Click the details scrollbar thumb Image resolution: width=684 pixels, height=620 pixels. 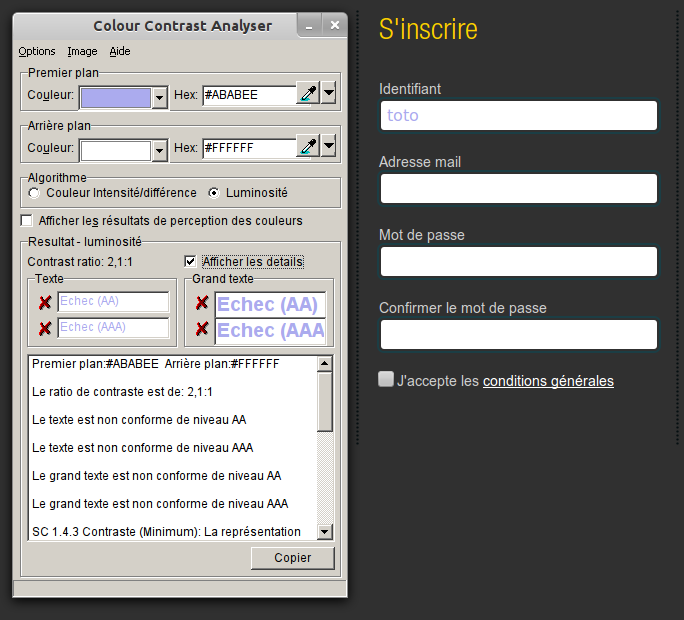point(325,401)
